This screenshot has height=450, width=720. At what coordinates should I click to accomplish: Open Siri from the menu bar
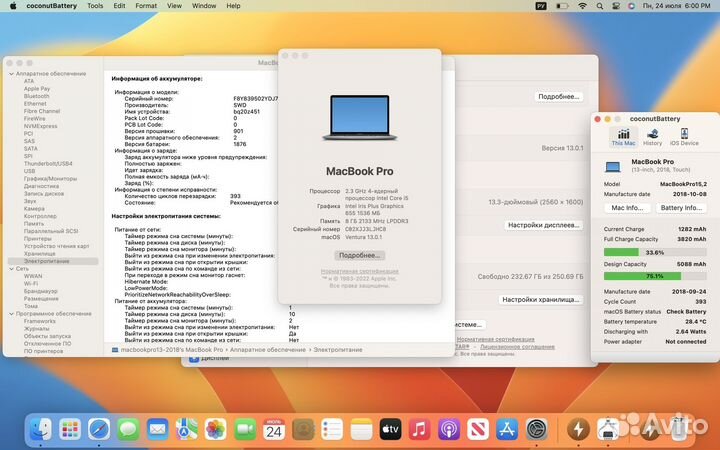click(631, 6)
